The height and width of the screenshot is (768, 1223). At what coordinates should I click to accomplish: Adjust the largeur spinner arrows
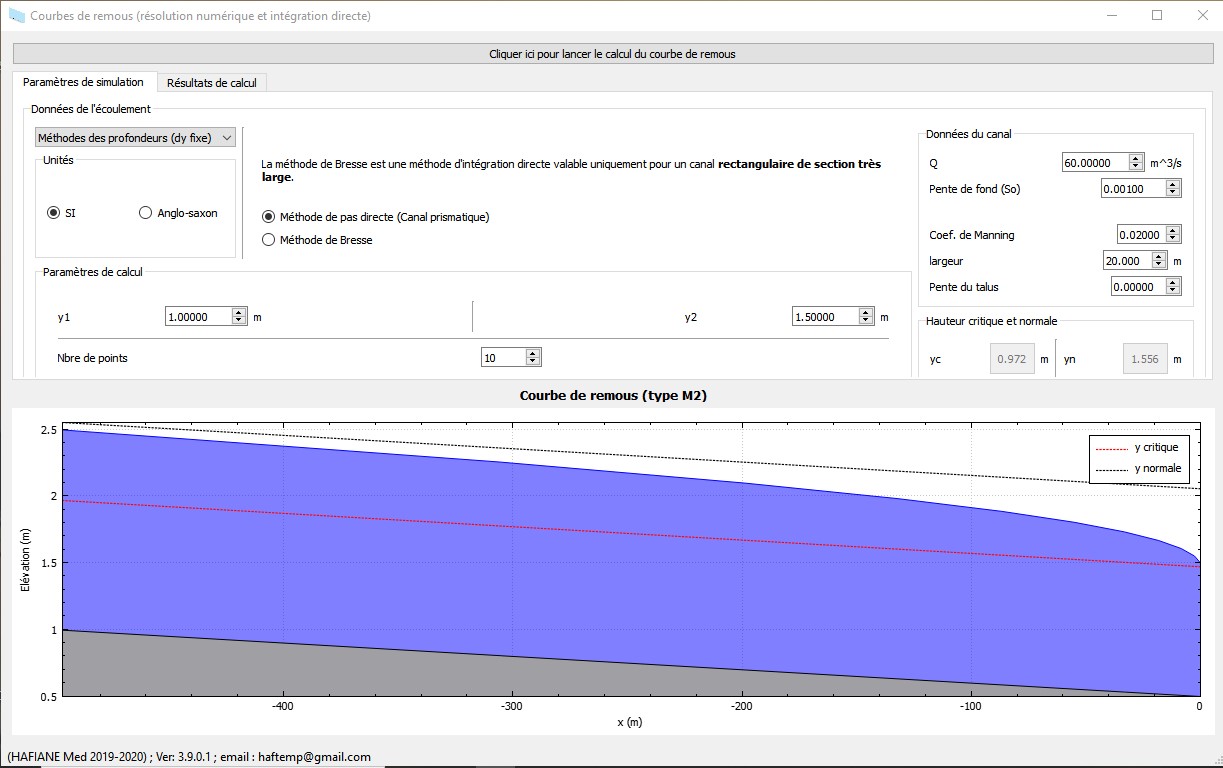pos(1159,261)
